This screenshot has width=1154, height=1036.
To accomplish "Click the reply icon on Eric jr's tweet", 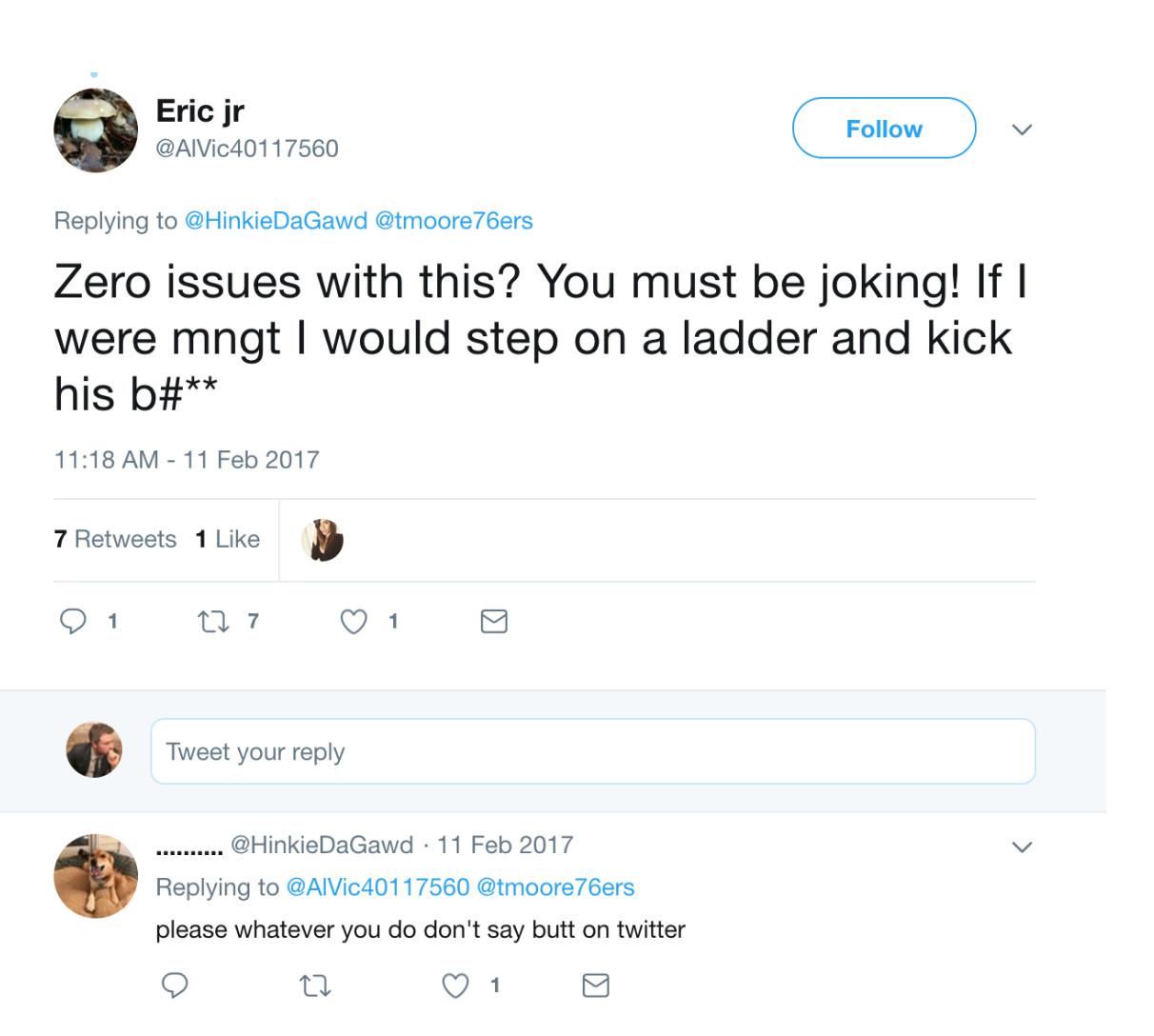I will click(73, 622).
